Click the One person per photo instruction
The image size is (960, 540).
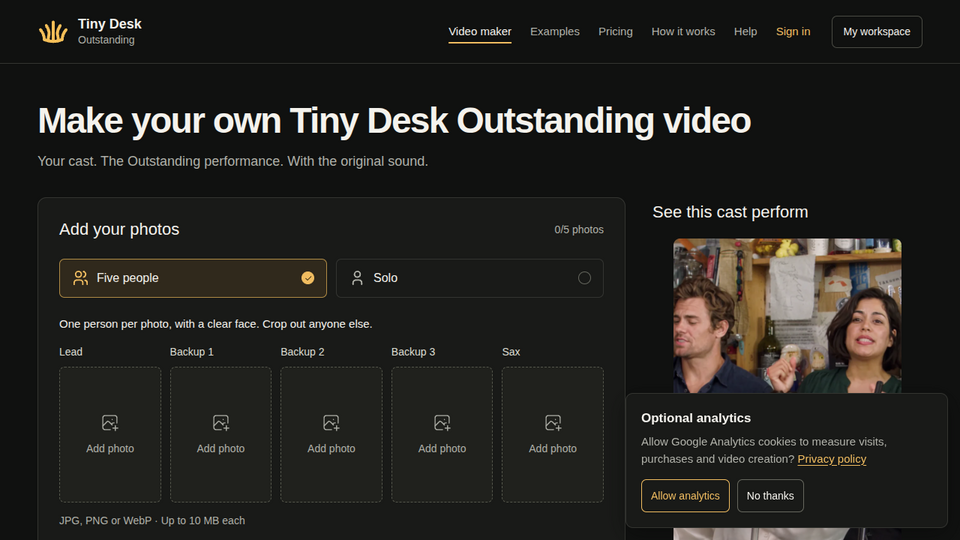[x=216, y=324]
